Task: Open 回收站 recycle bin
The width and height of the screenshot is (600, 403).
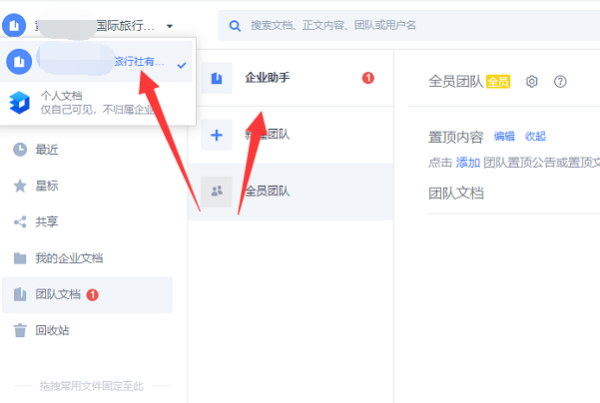Action: (x=87, y=330)
